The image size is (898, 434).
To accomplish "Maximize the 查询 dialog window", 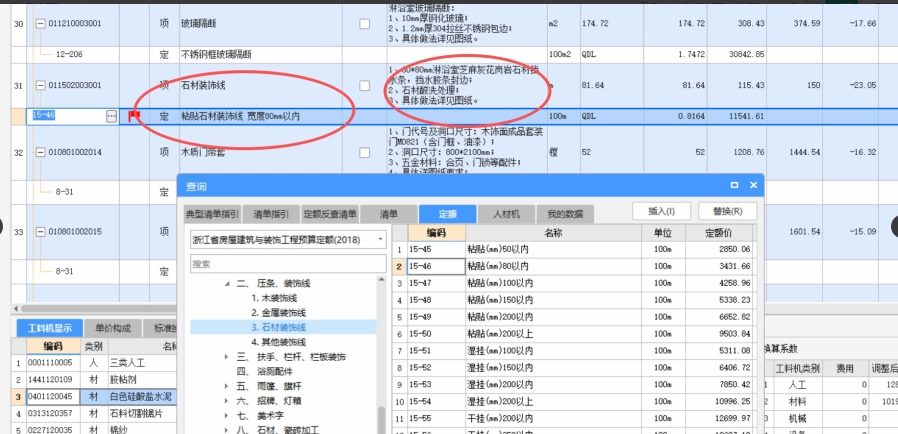I will click(735, 186).
